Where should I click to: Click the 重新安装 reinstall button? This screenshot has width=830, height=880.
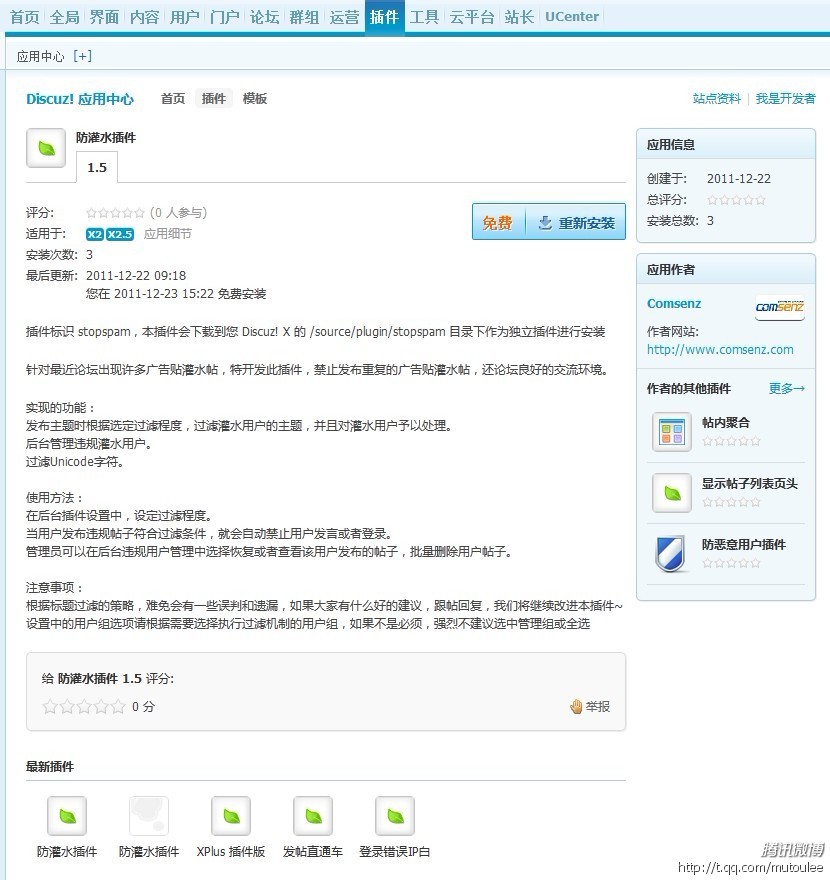point(576,223)
